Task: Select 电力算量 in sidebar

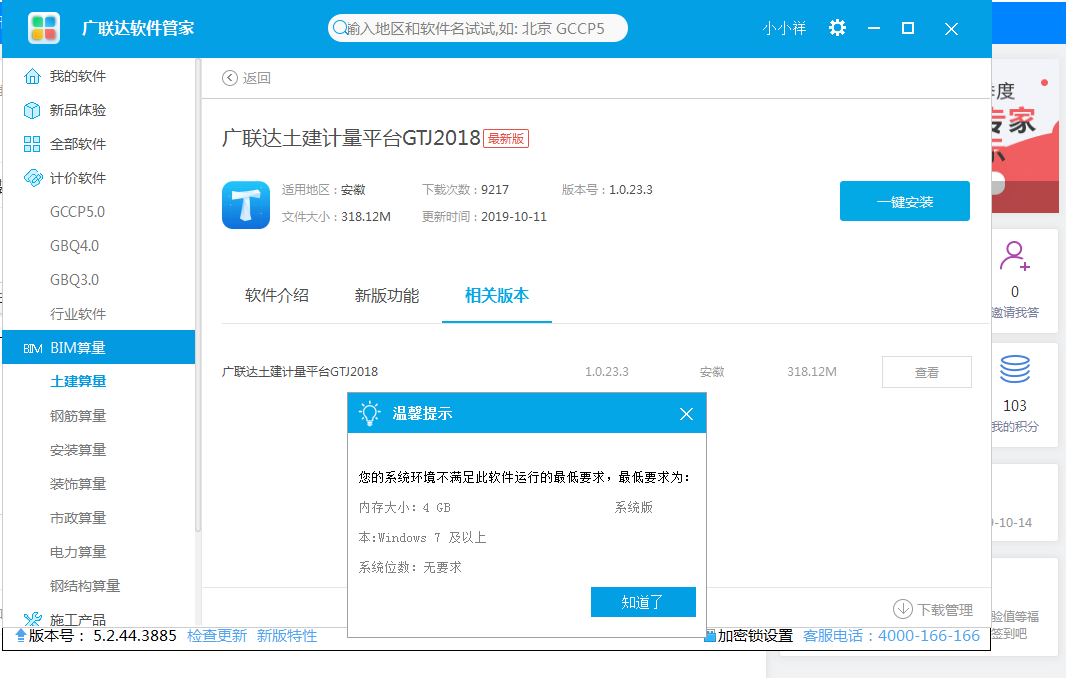Action: pos(78,552)
